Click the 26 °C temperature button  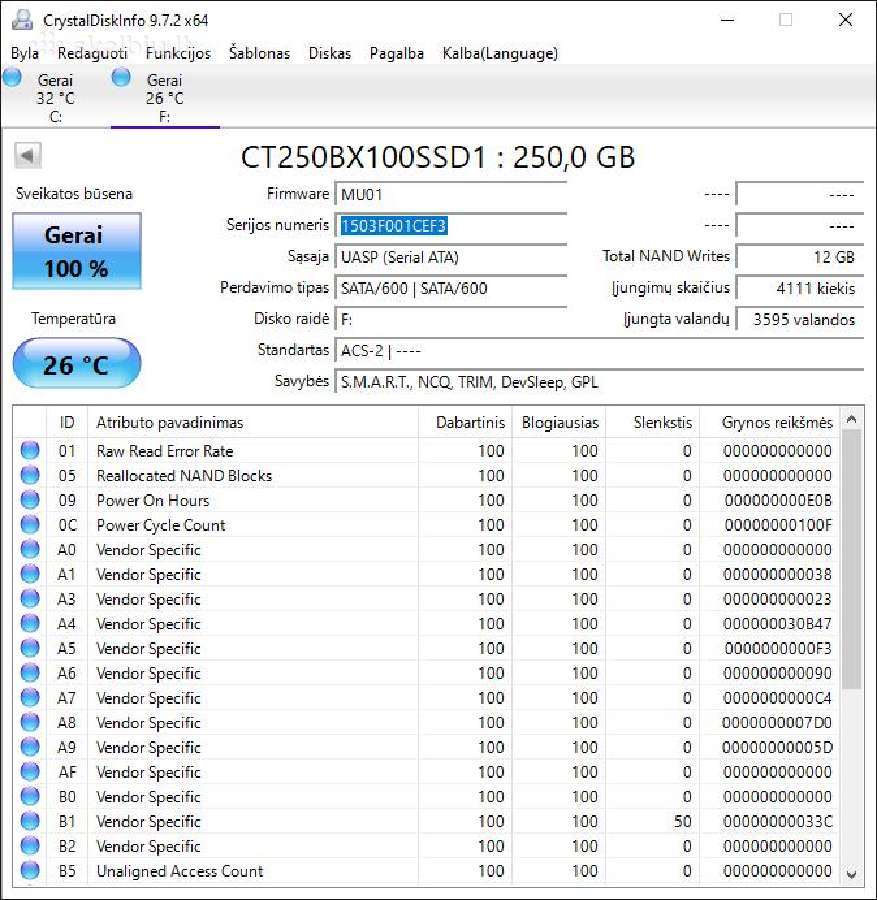(77, 364)
